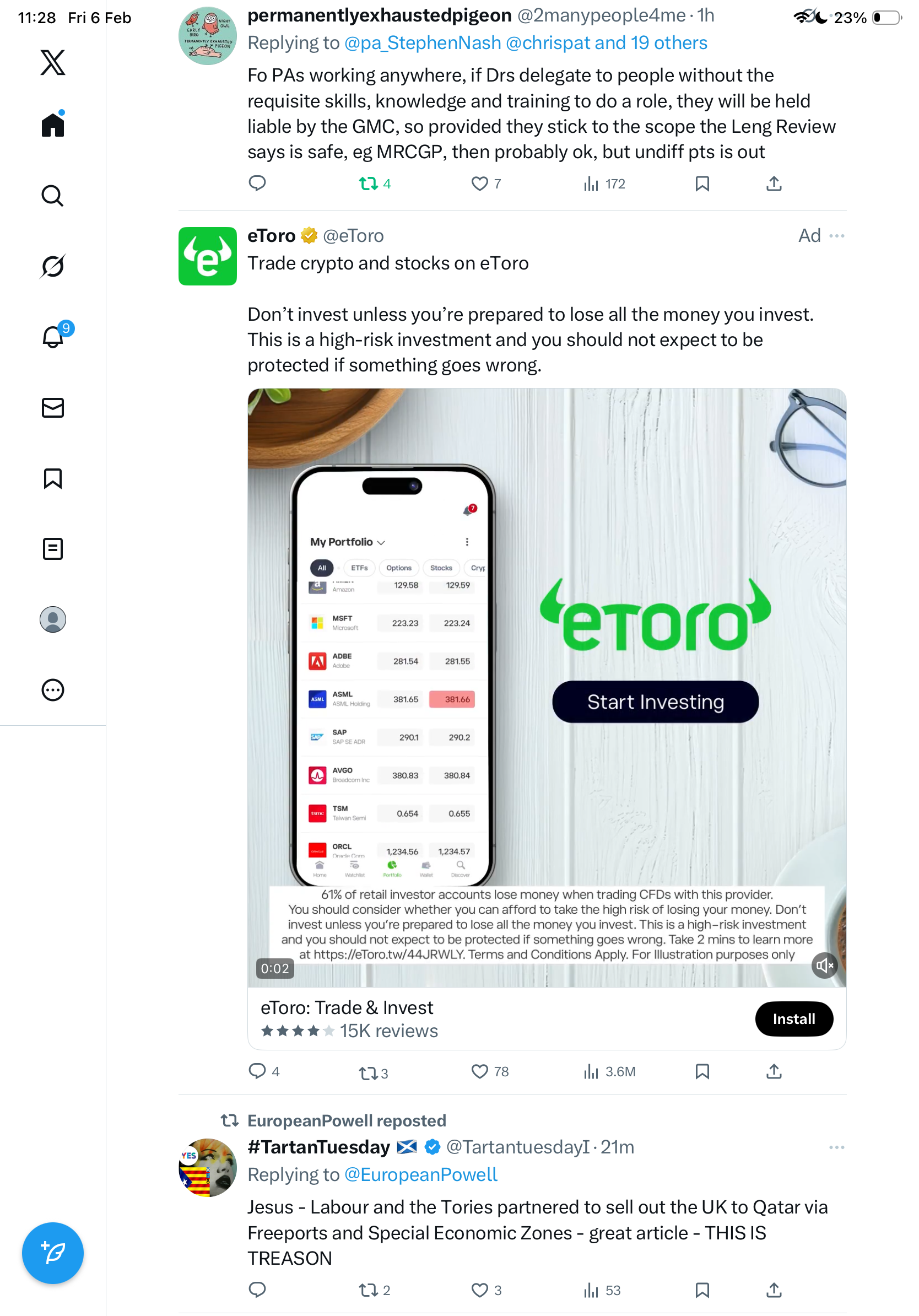Open Messages envelope in sidebar
This screenshot has width=919, height=1316.
pyautogui.click(x=53, y=407)
